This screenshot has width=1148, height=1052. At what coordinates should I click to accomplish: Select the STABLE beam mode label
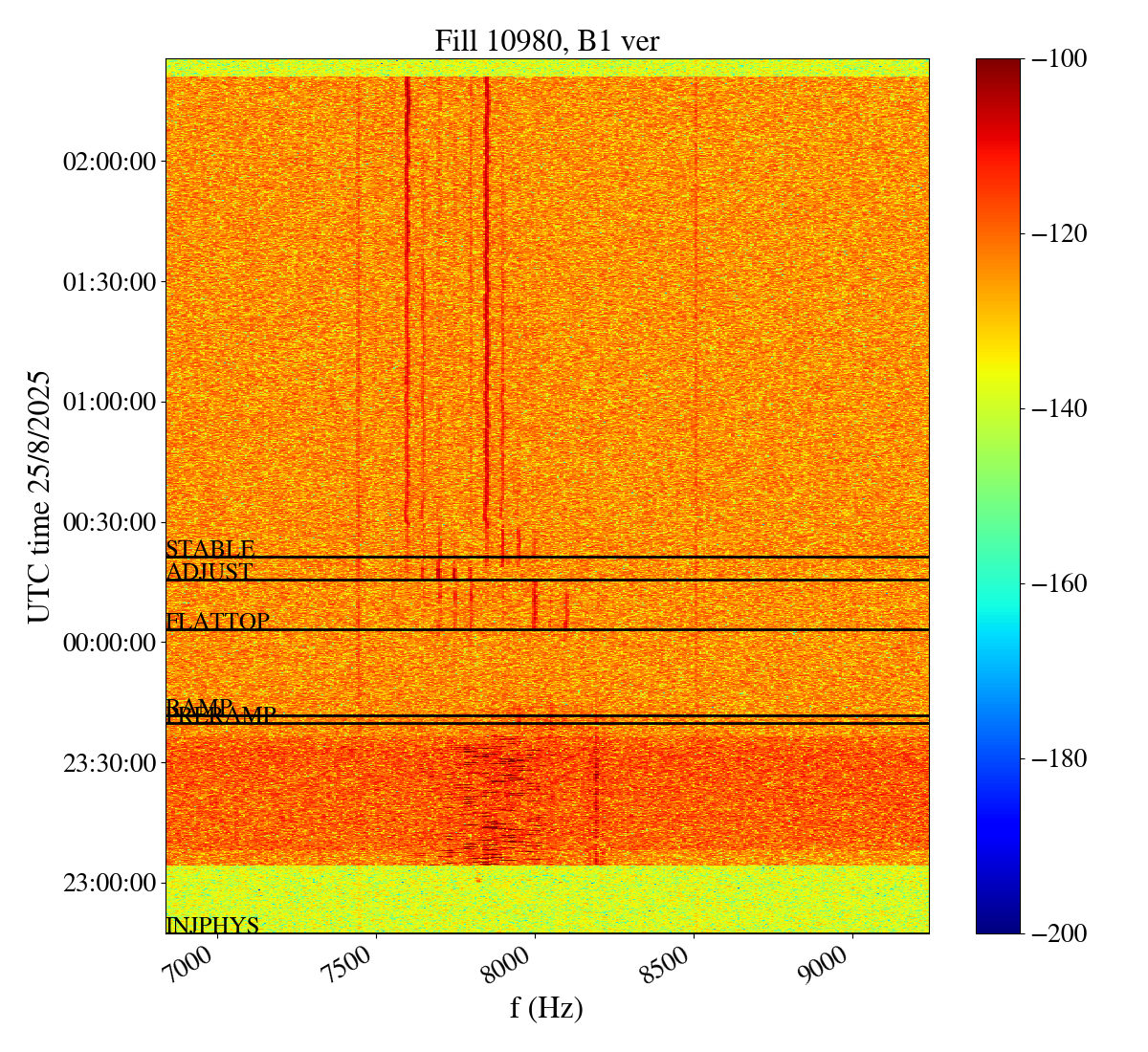click(x=210, y=549)
